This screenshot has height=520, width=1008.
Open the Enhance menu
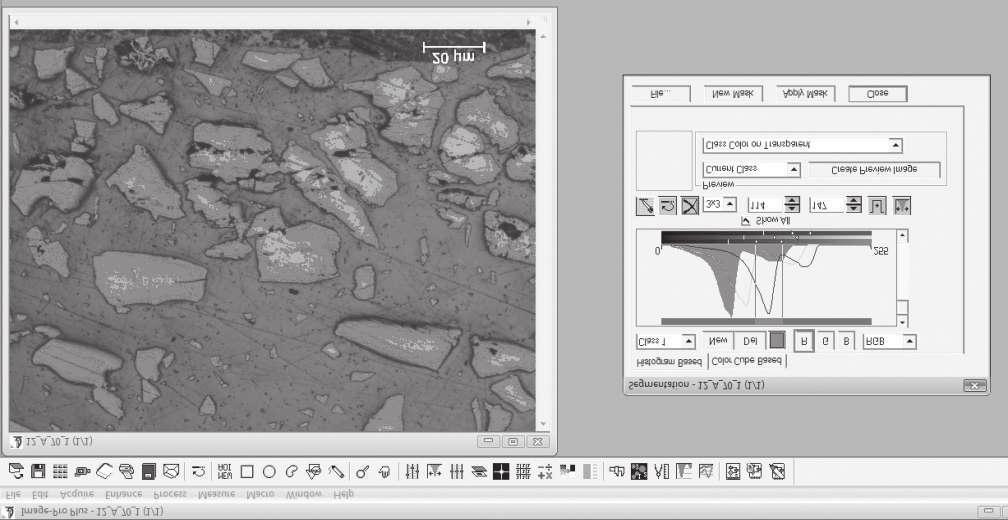pos(123,495)
